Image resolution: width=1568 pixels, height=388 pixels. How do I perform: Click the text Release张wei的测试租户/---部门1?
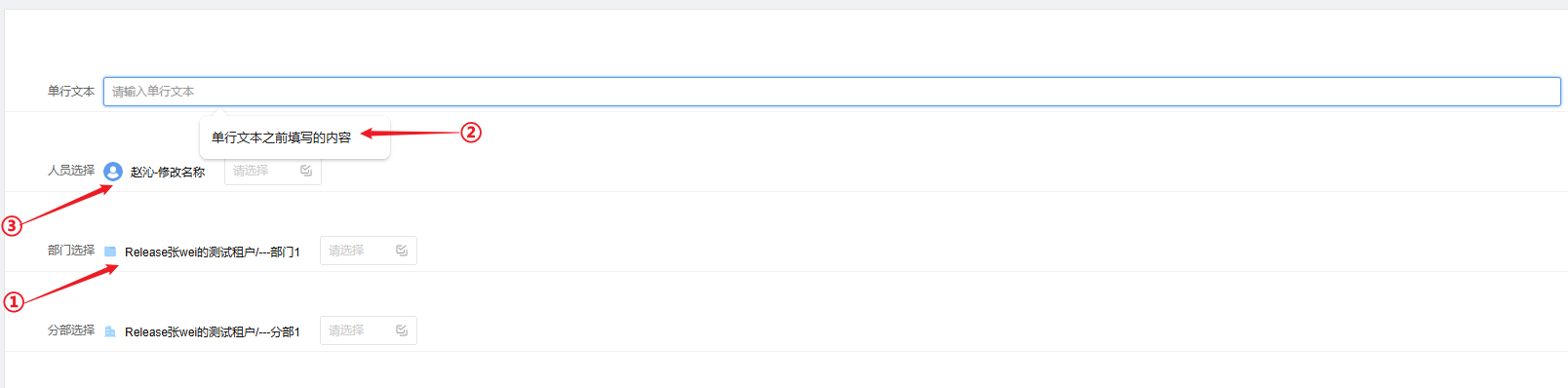(213, 252)
